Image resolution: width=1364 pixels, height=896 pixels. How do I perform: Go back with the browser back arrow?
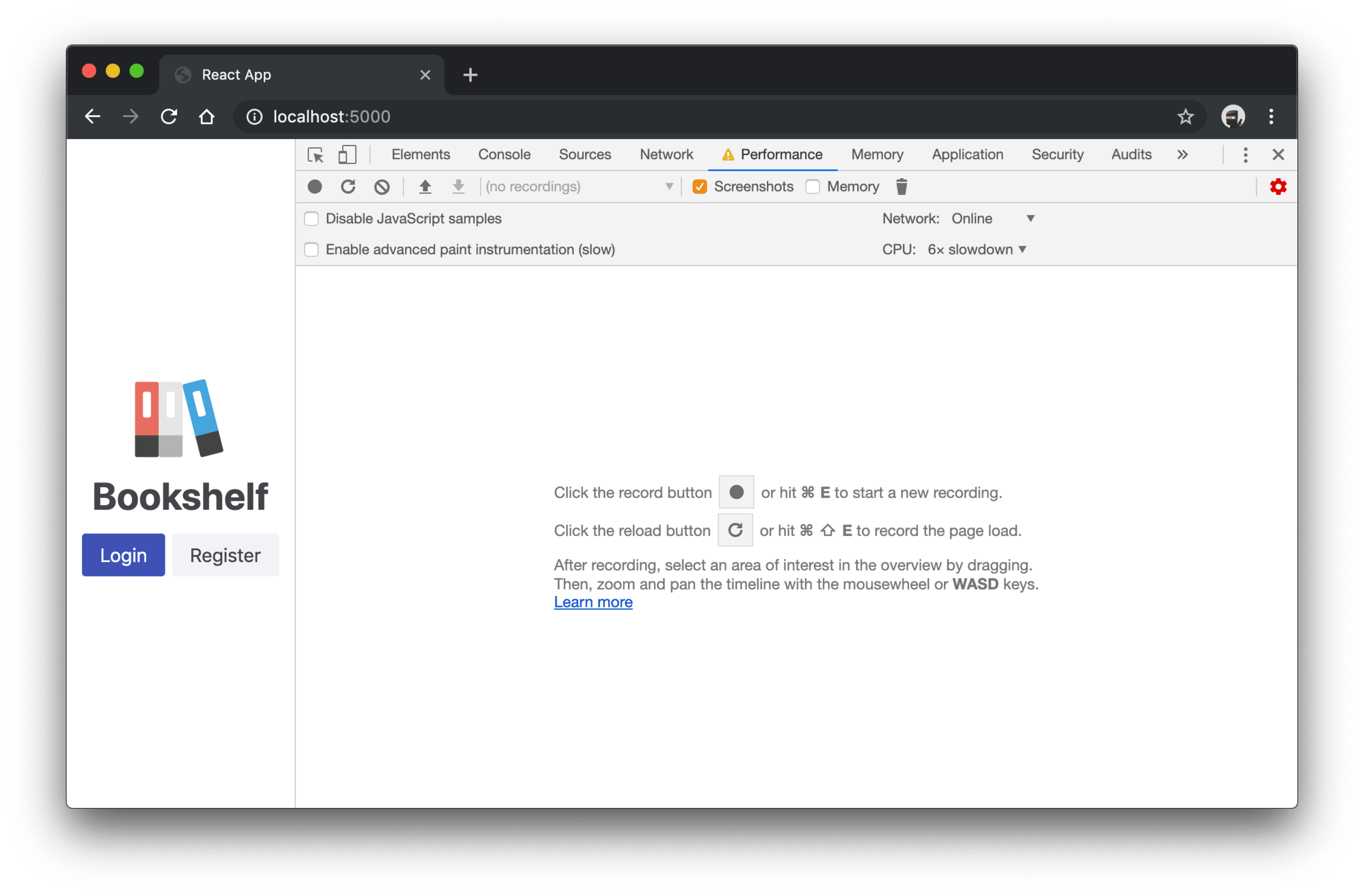pos(92,117)
